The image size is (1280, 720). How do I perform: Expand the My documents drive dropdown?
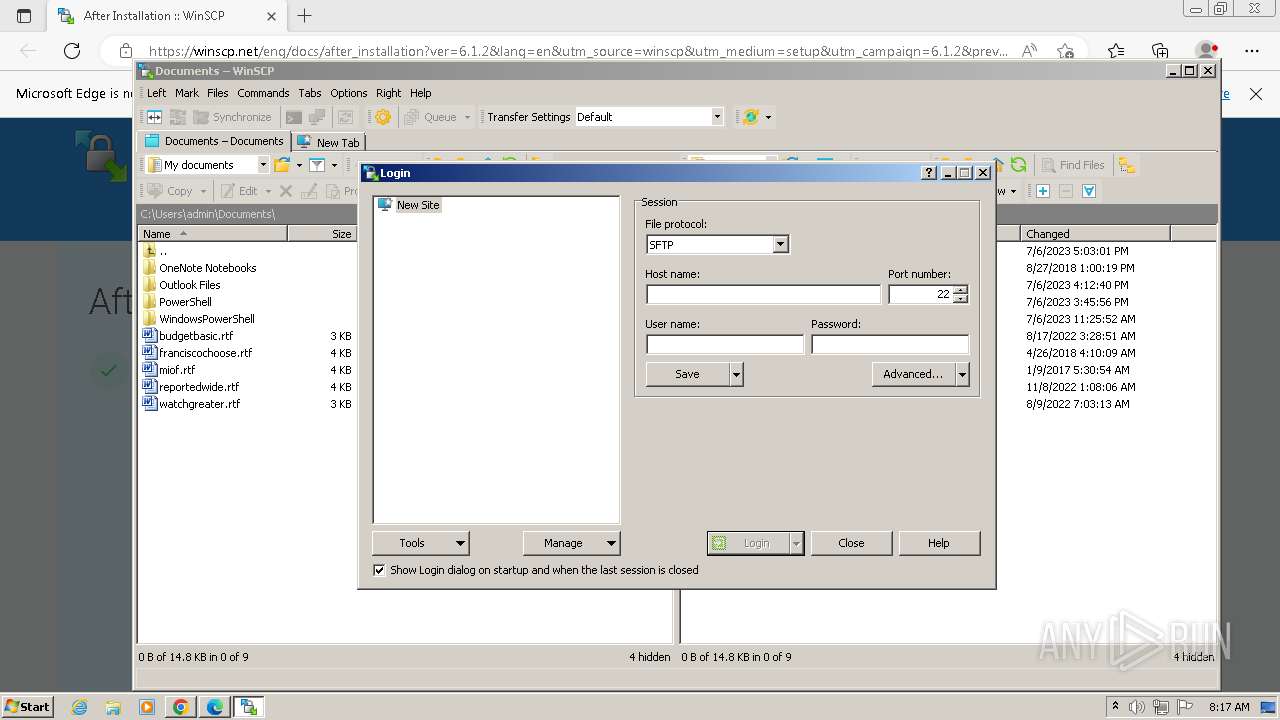click(x=263, y=165)
